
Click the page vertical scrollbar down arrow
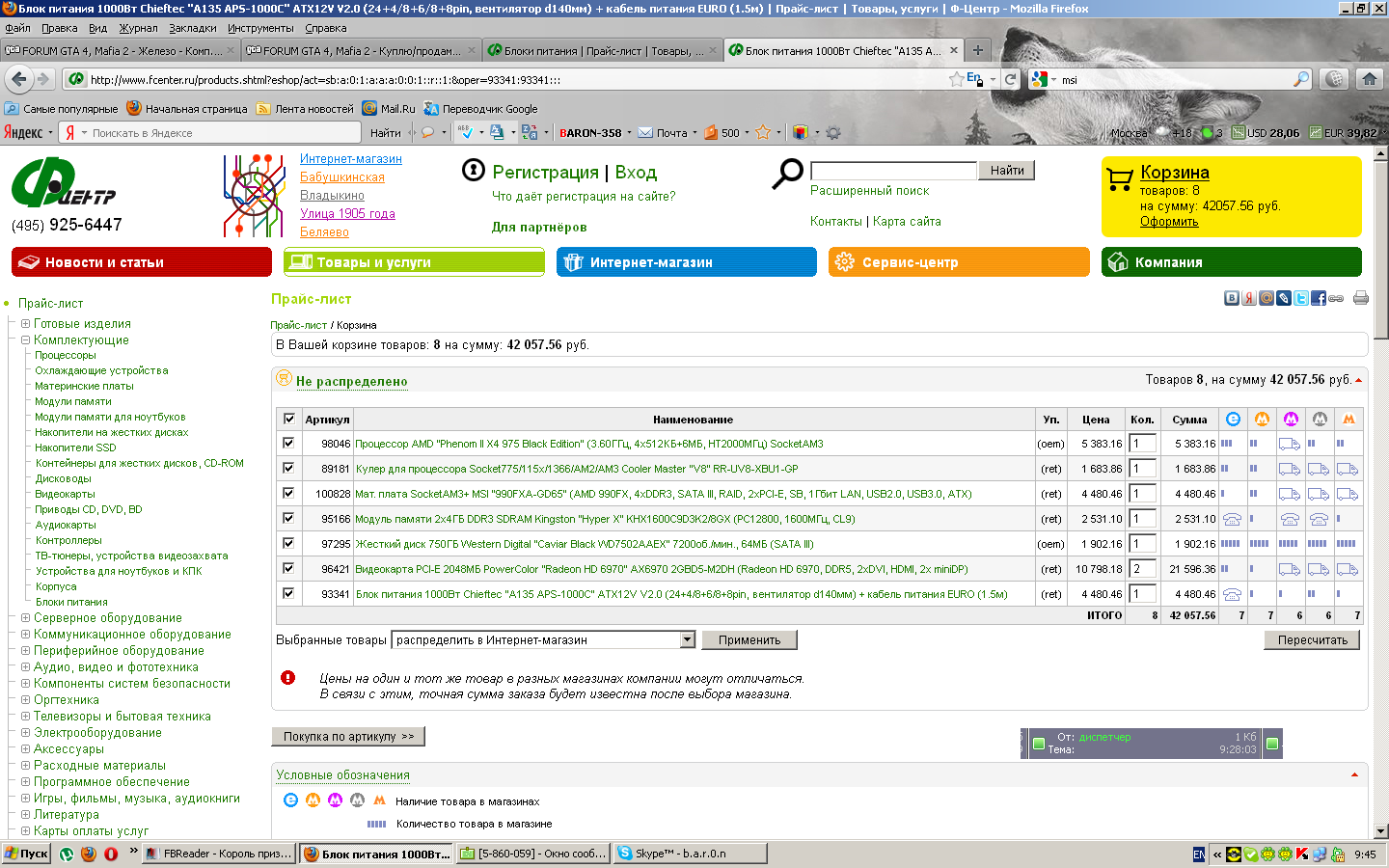pos(1380,830)
